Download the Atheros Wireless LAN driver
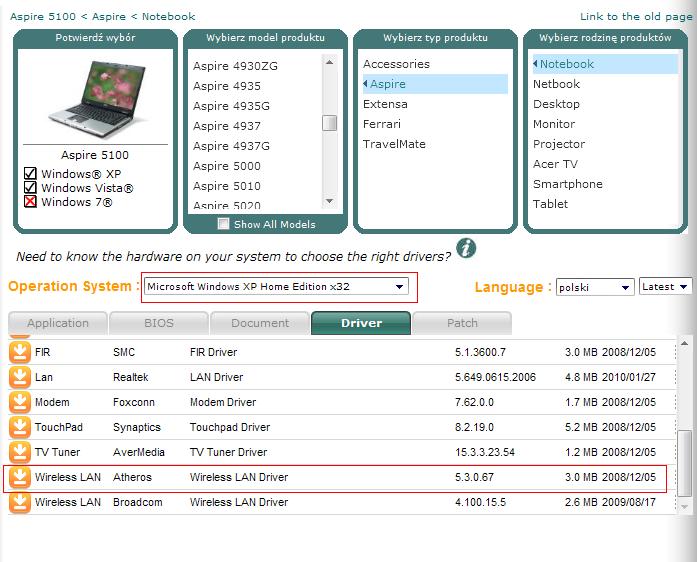Image resolution: width=697 pixels, height=562 pixels. [20, 477]
